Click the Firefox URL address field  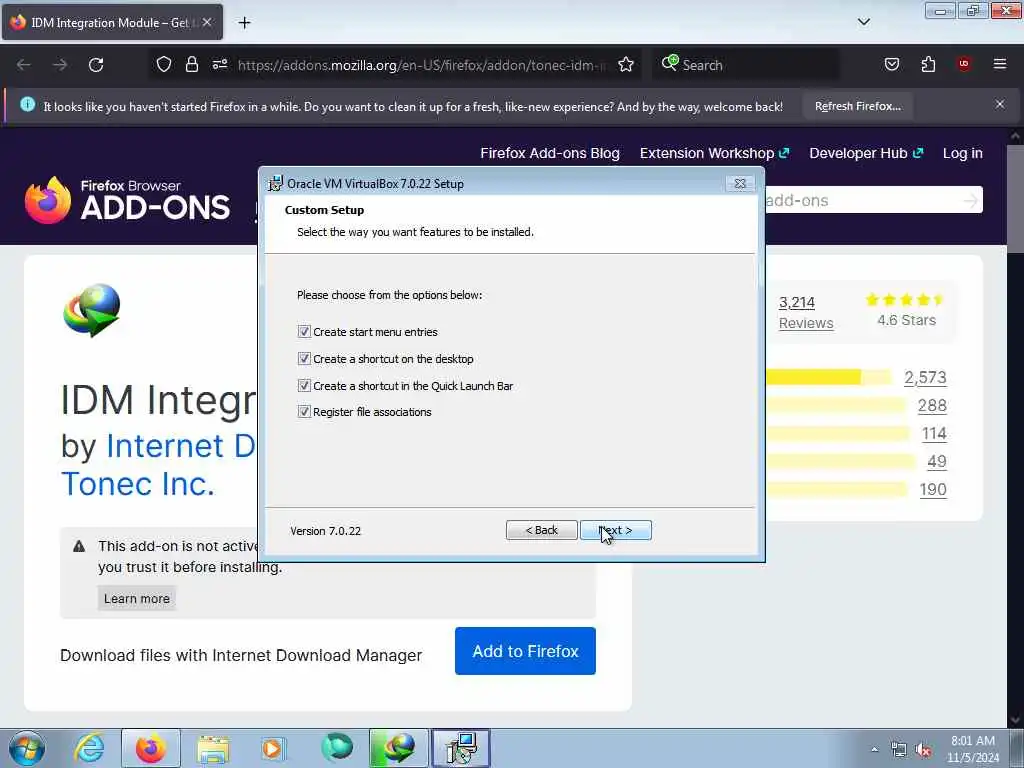point(422,65)
